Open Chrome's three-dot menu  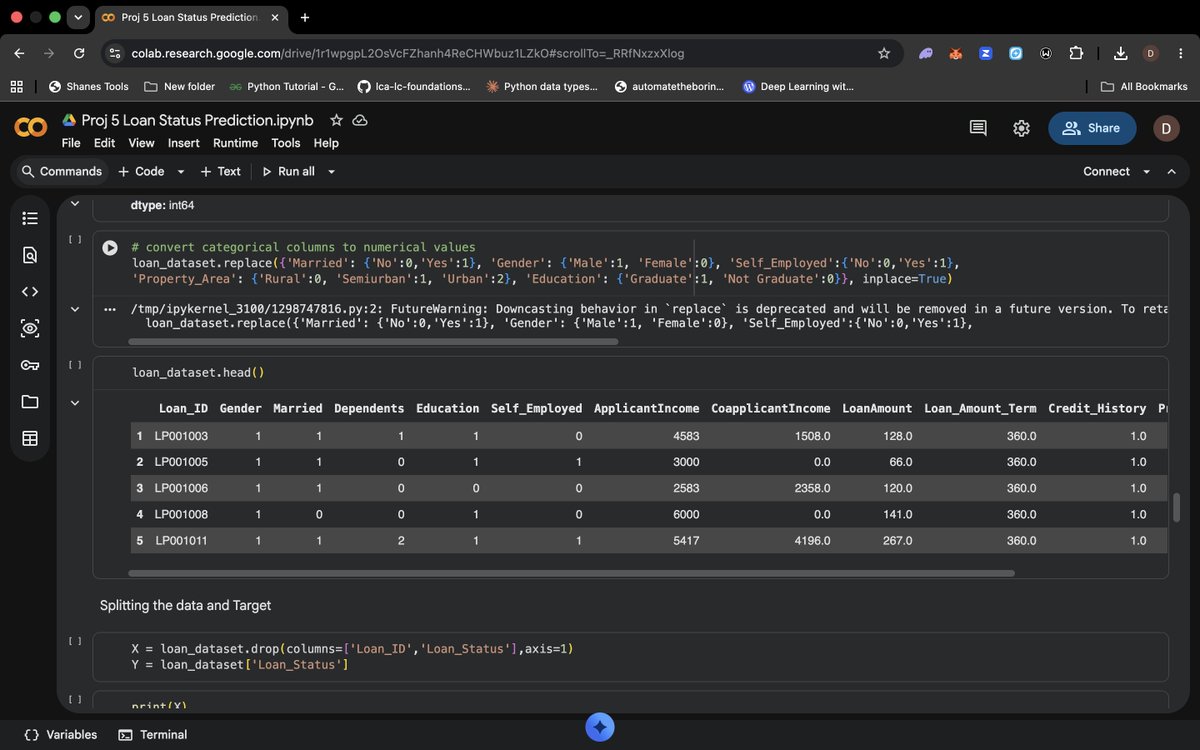click(x=1181, y=53)
